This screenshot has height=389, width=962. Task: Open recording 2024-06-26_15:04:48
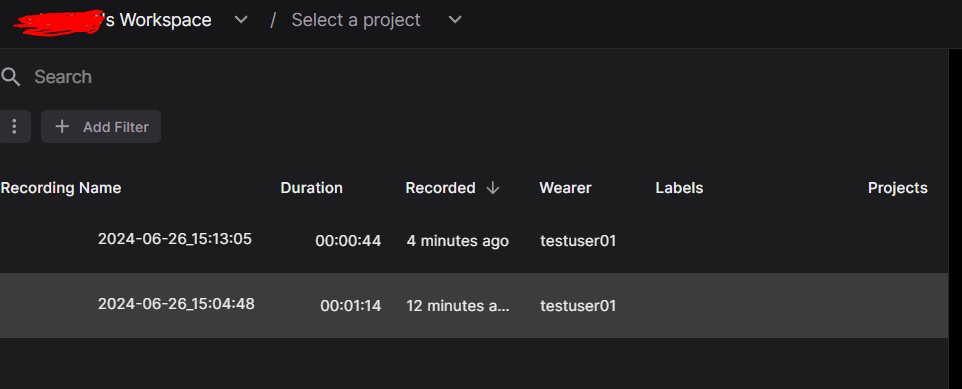tap(176, 304)
